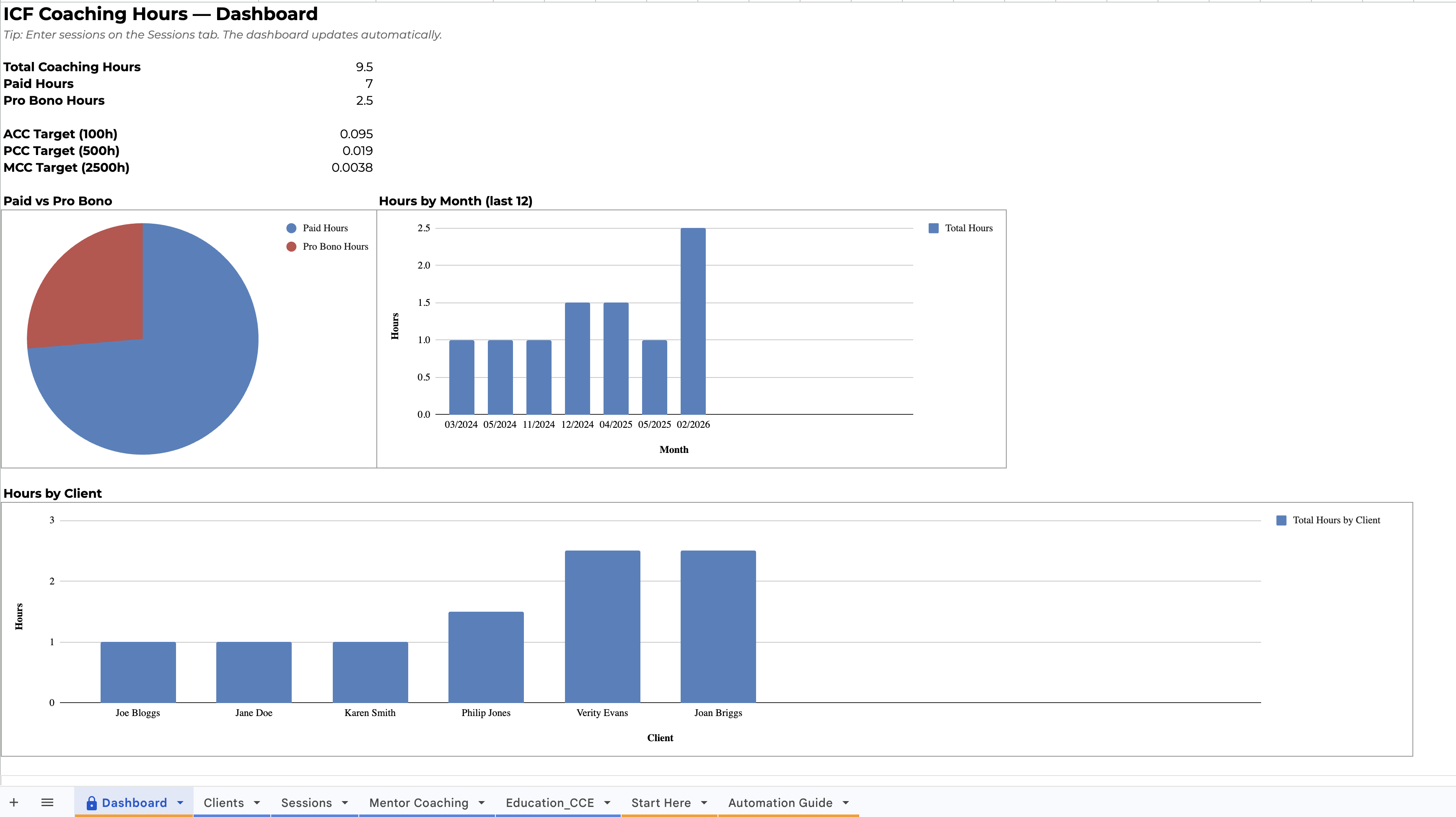Image resolution: width=1456 pixels, height=817 pixels.
Task: Open the all sheets list icon
Action: (47, 802)
